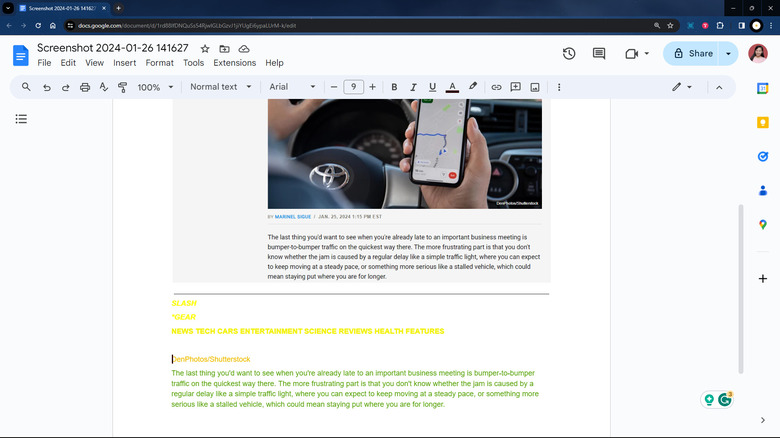Open the 100% zoom dropdown
780x438 pixels.
click(154, 87)
